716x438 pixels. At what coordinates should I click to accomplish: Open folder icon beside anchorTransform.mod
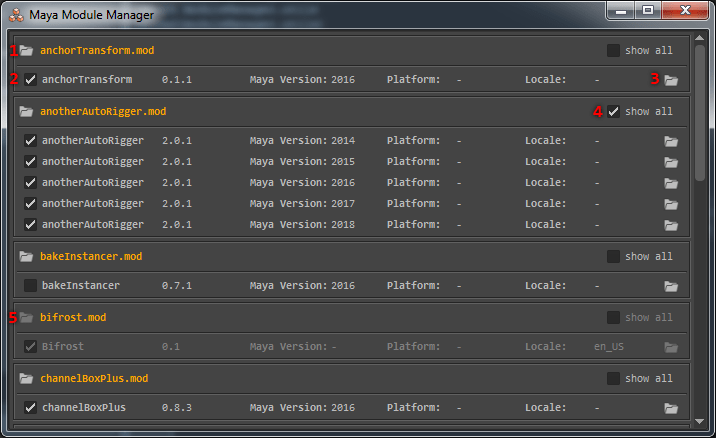pyautogui.click(x=26, y=50)
